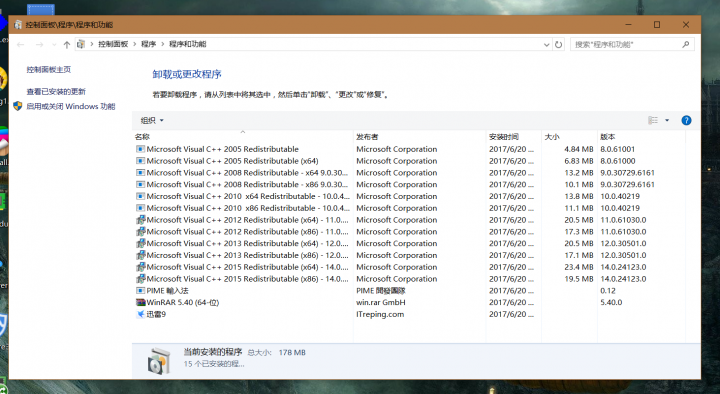The image size is (720, 394).
Task: Click icon of Visual C++ 2005 Redistributable (x64)
Action: (x=141, y=161)
